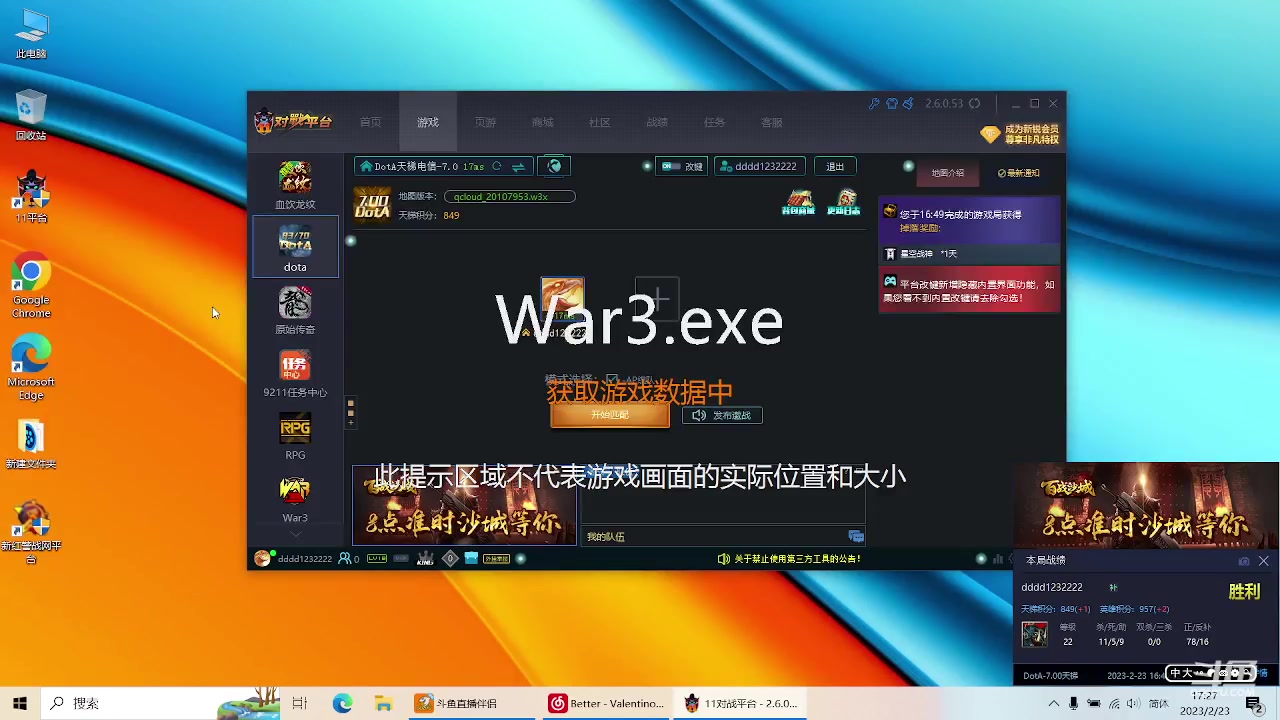The image size is (1280, 720).
Task: Open the notification center icon
Action: tap(1254, 703)
